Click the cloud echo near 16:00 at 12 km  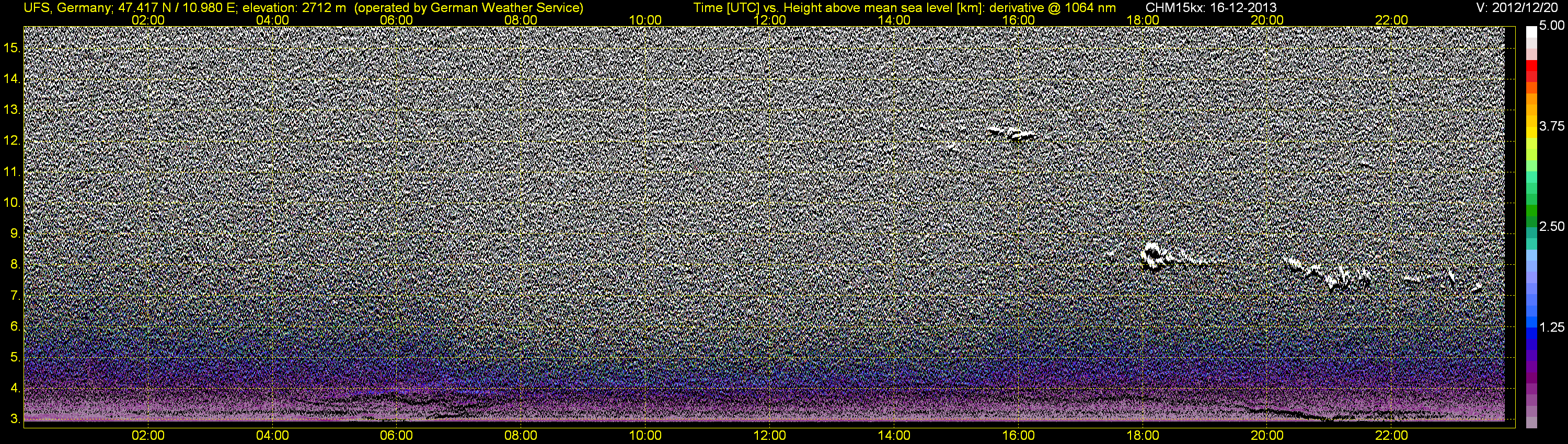pyautogui.click(x=1012, y=133)
